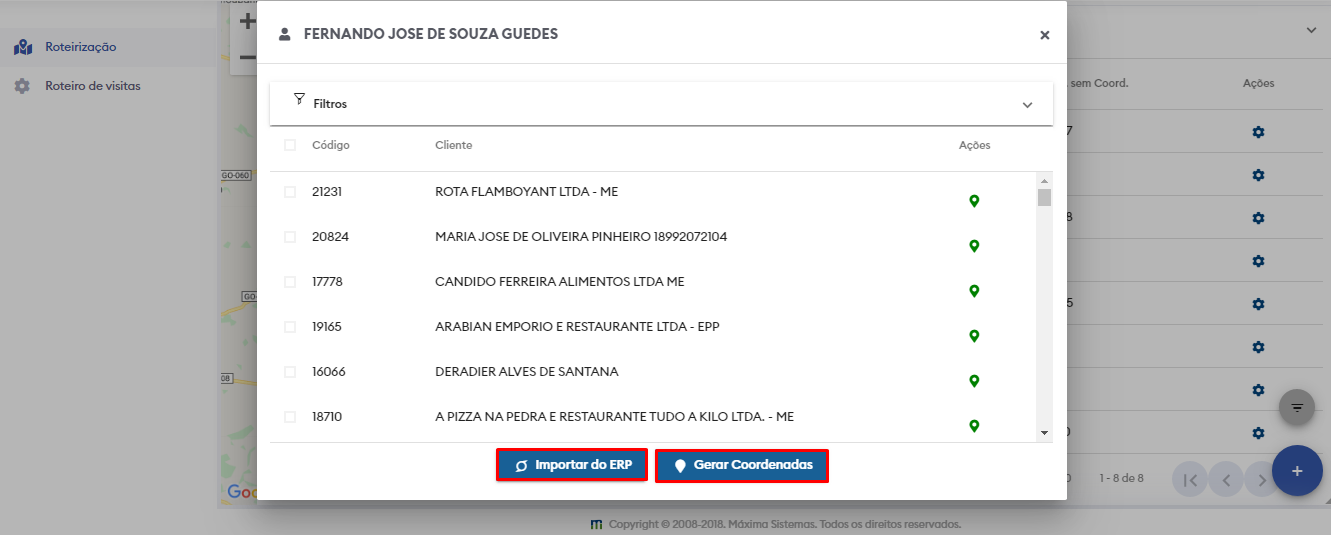Viewport: 1331px width, 535px height.
Task: Click CANDIDO FERREIRA ALIMENTOS LTDA ME
Action: pyautogui.click(x=560, y=282)
